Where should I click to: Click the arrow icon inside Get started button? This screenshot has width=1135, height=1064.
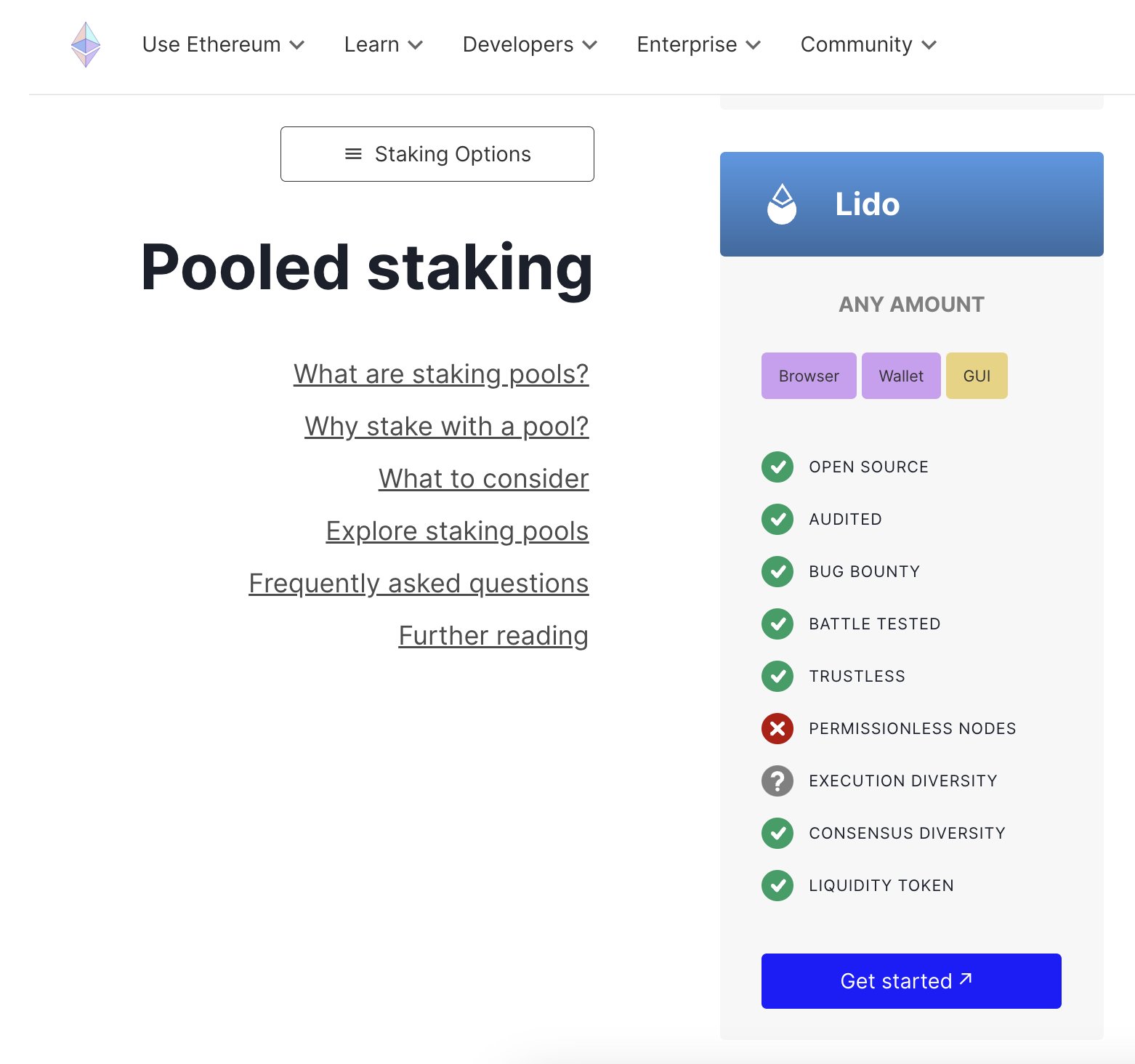(x=965, y=980)
